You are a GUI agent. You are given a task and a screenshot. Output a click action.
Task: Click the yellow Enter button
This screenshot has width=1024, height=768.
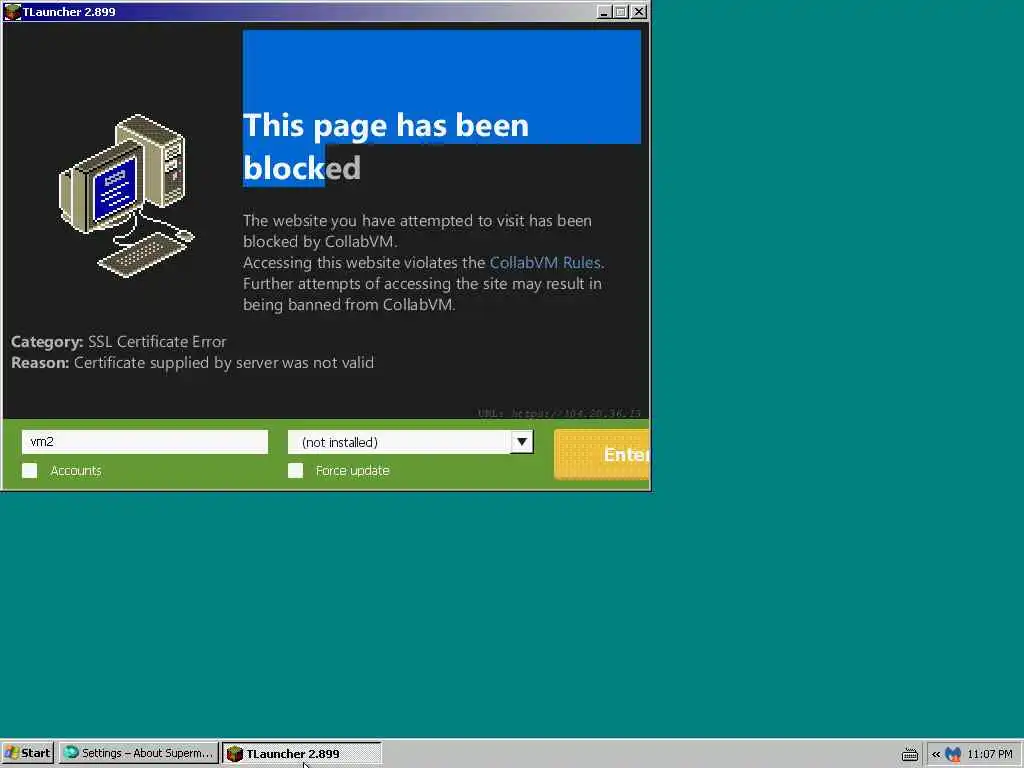pyautogui.click(x=601, y=455)
